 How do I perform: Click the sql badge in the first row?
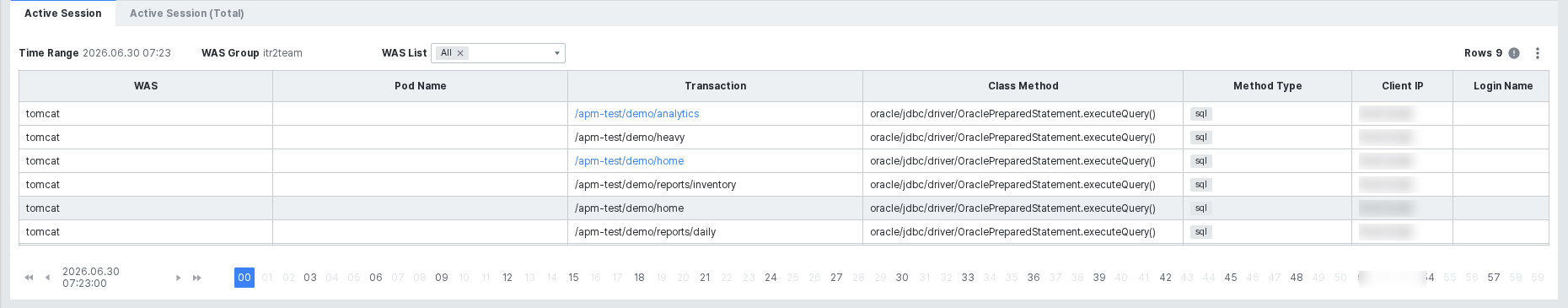[x=1201, y=114]
